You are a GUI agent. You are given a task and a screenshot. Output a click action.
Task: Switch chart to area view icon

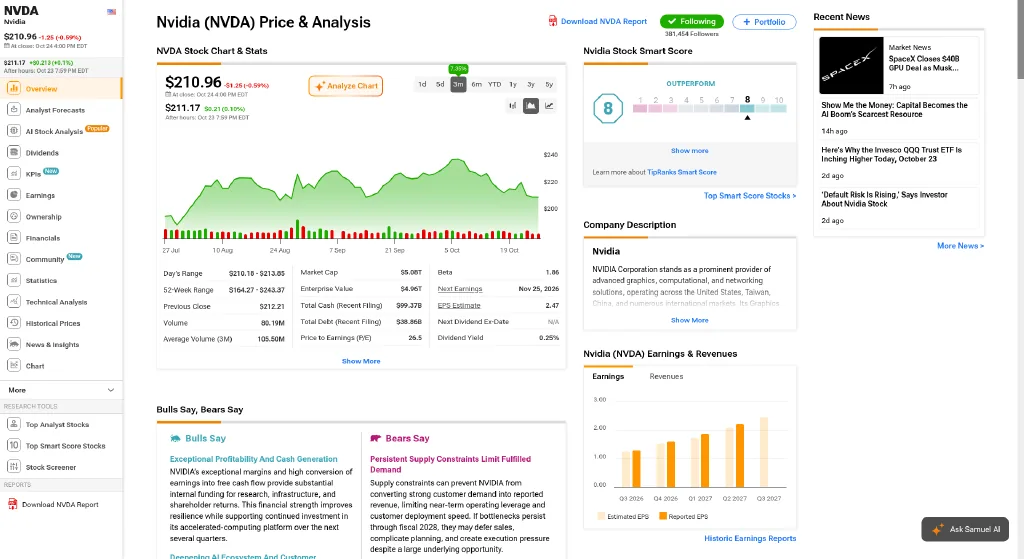pyautogui.click(x=531, y=106)
